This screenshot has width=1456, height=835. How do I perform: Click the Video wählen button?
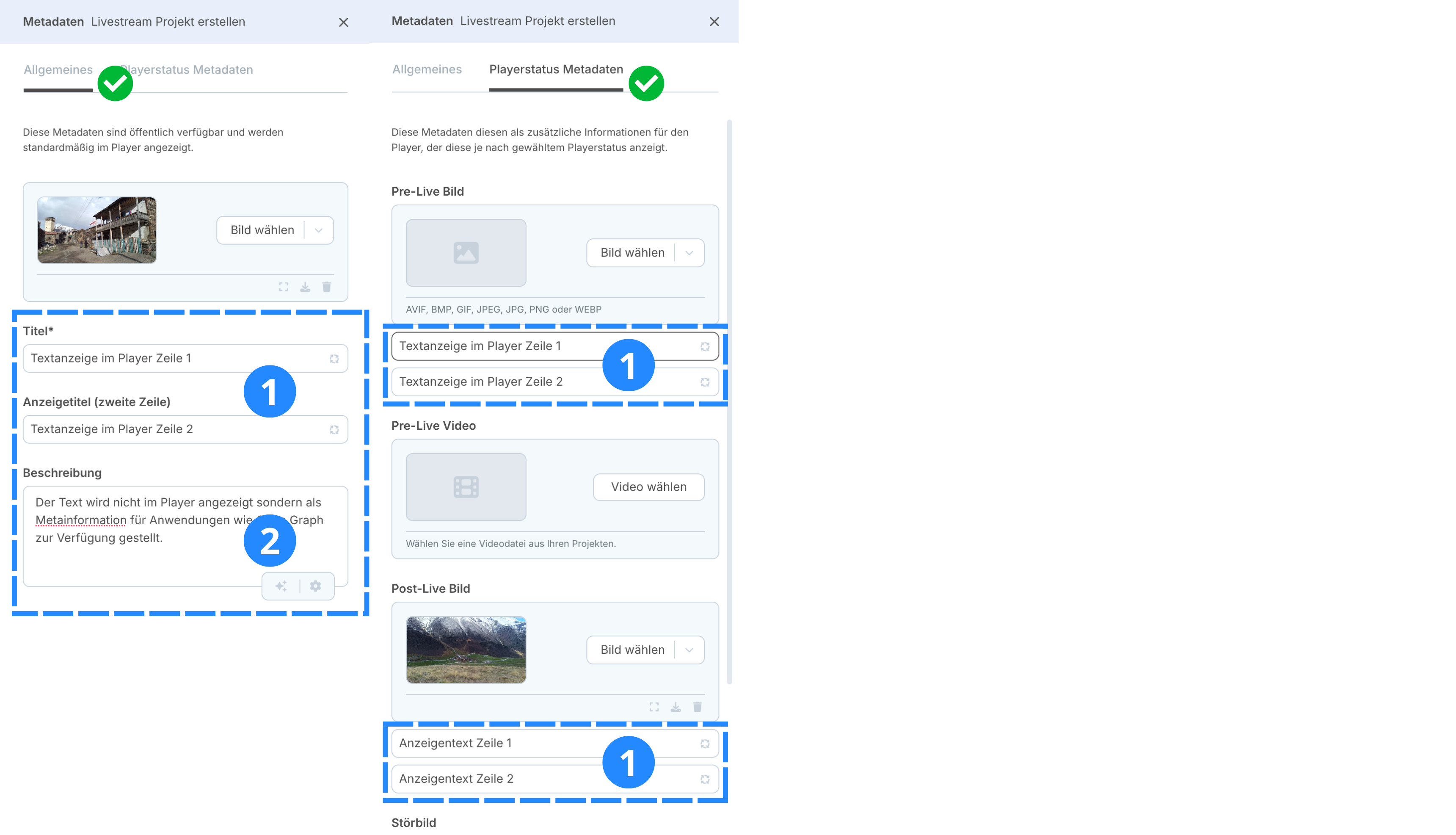coord(648,487)
